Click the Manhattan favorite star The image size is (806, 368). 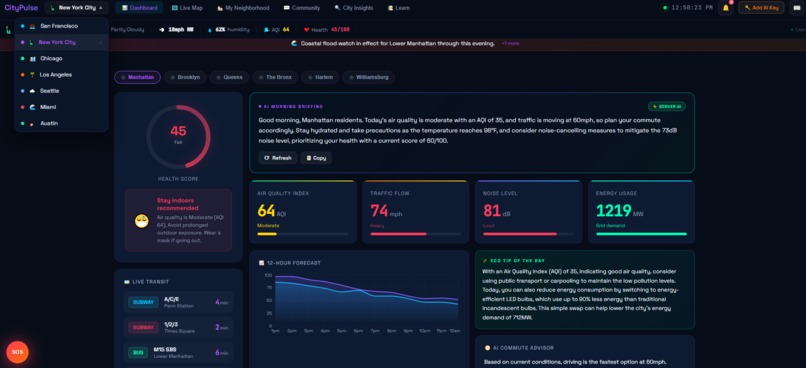(x=123, y=77)
